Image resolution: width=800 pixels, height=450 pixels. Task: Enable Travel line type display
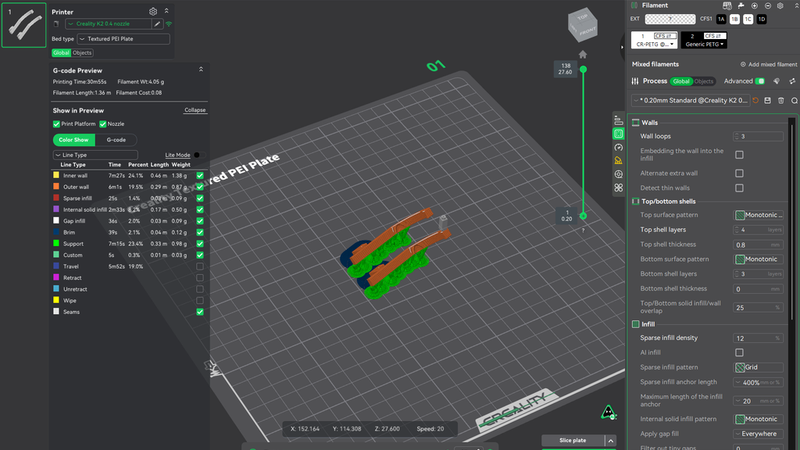pyautogui.click(x=200, y=266)
